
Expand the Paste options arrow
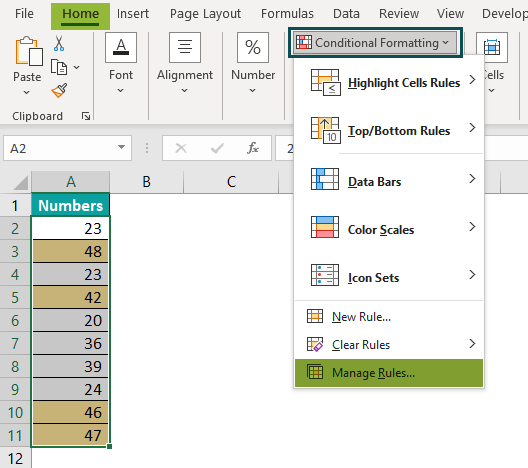coord(27,92)
